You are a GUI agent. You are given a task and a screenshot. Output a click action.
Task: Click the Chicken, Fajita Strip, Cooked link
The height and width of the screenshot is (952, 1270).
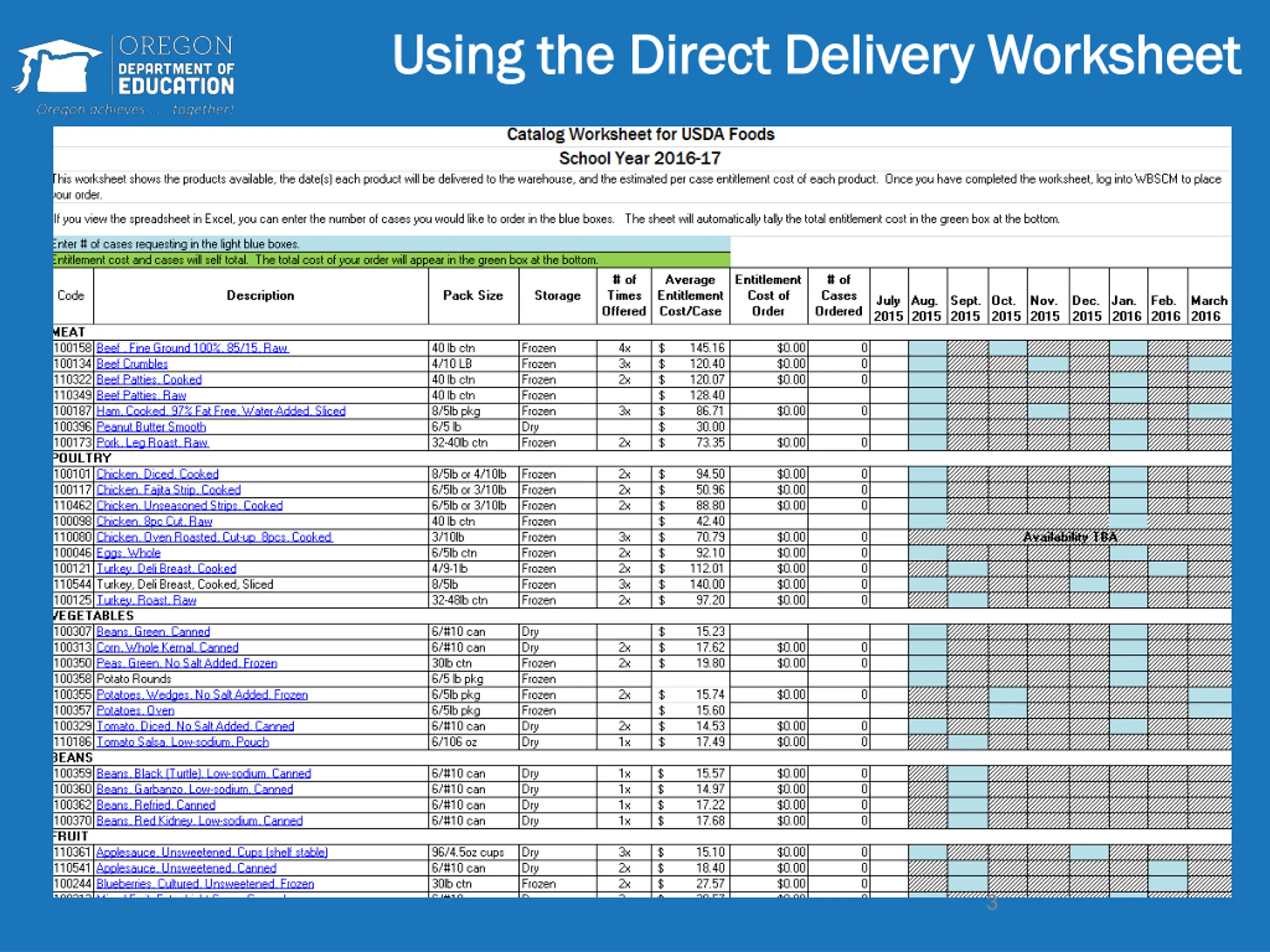pyautogui.click(x=168, y=490)
